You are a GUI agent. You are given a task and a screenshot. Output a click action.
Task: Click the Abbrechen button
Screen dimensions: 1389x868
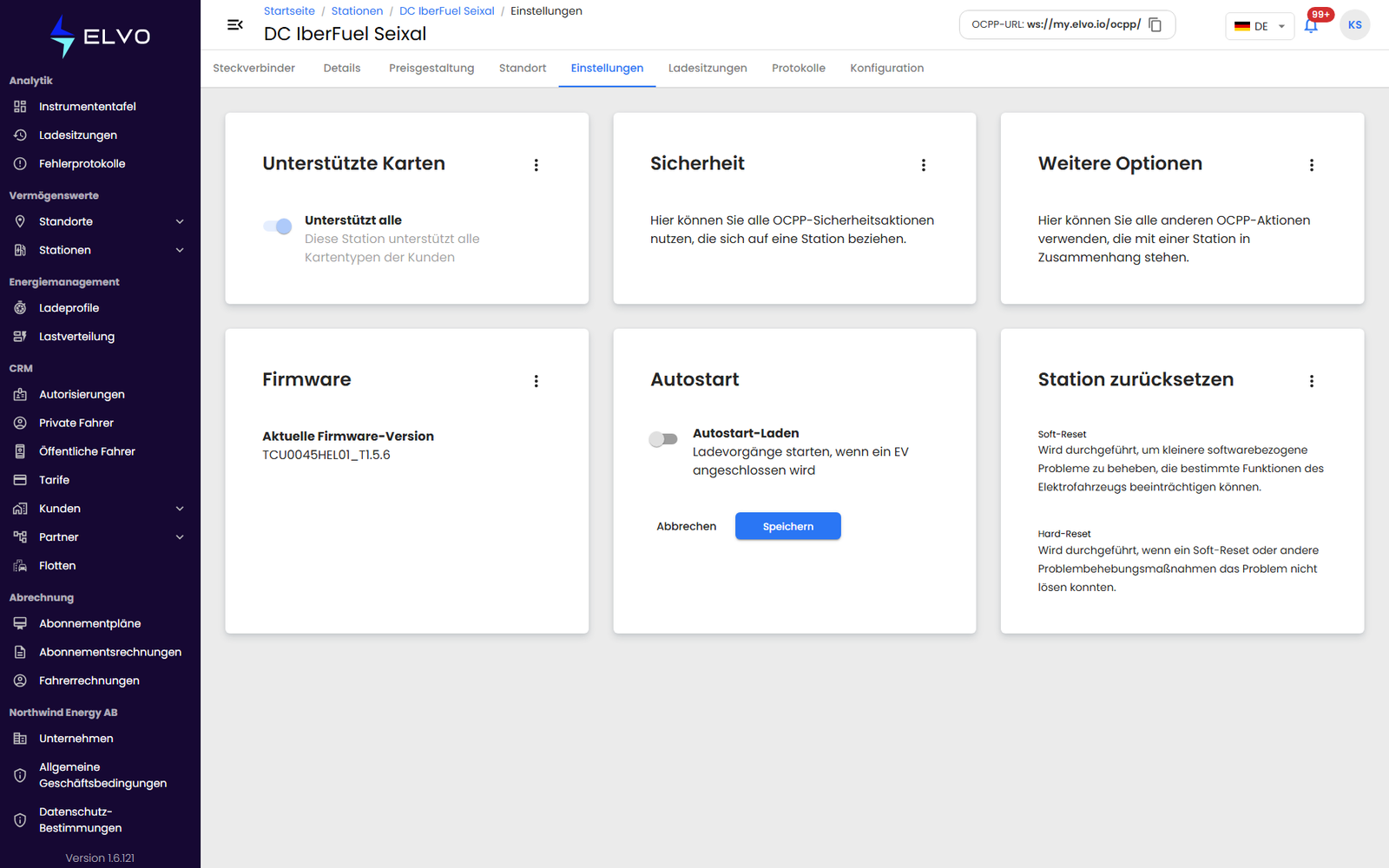(687, 526)
